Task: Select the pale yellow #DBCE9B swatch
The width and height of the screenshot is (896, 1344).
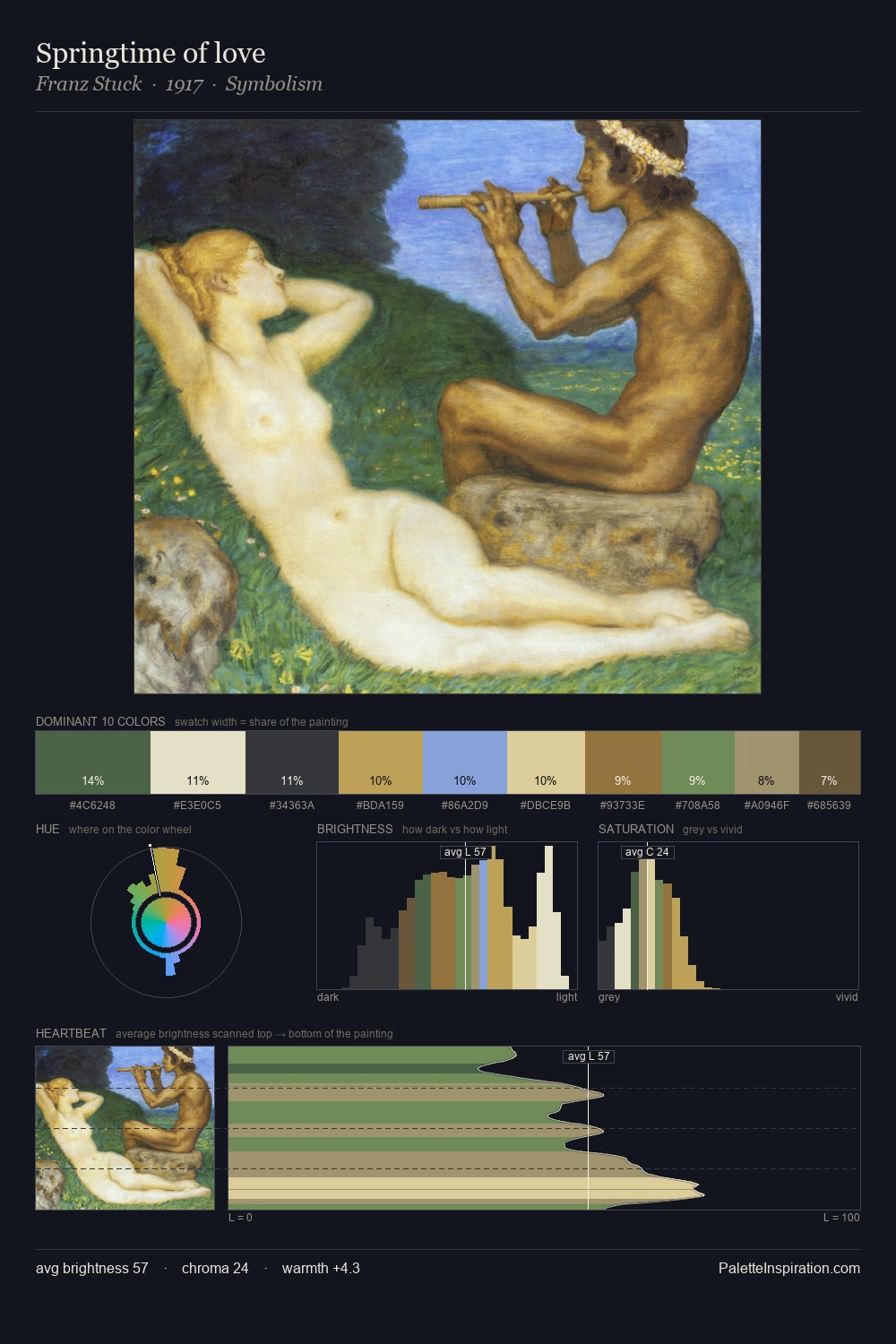Action: (x=546, y=762)
